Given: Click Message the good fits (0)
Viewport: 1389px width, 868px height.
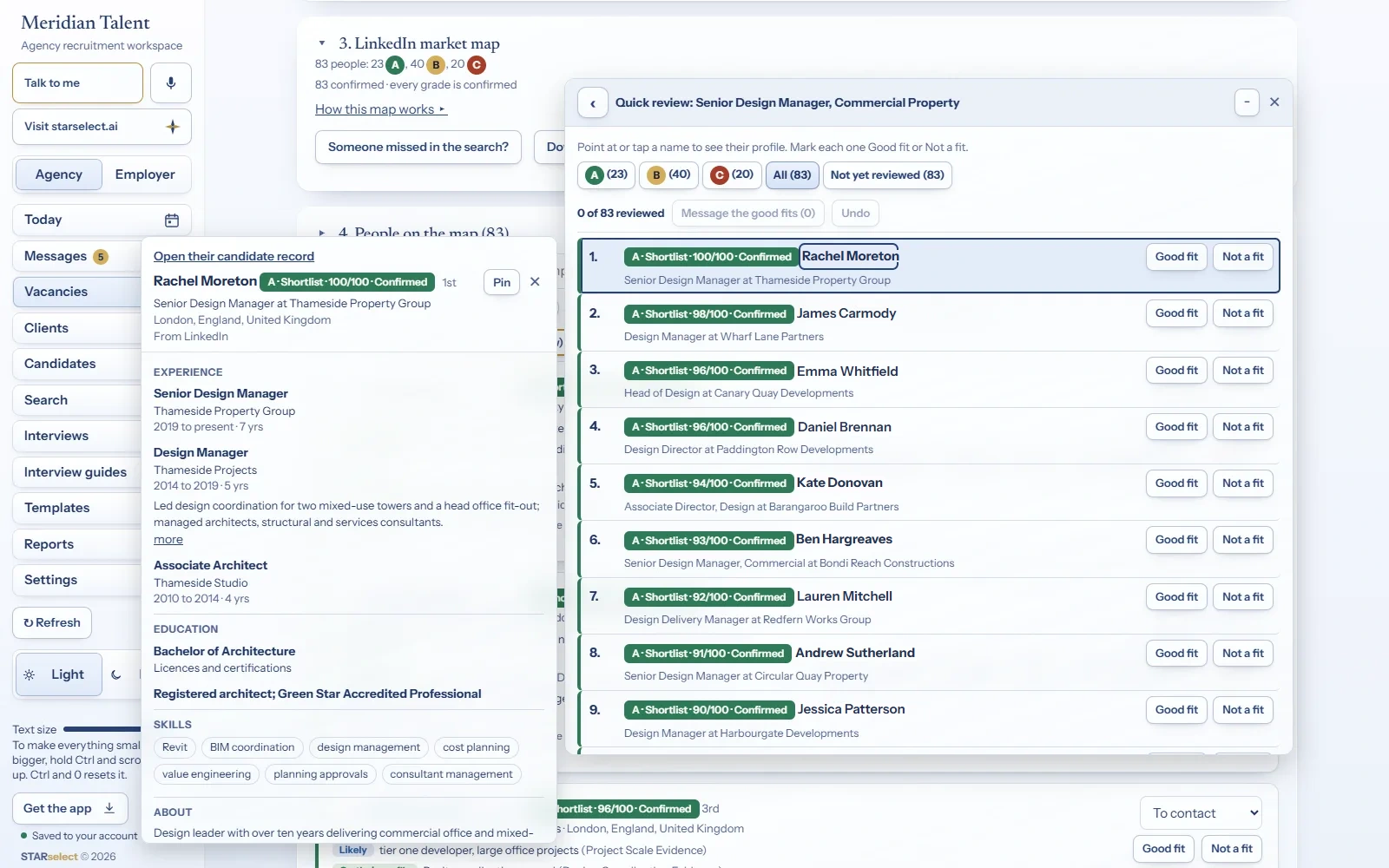Looking at the screenshot, I should click(748, 214).
